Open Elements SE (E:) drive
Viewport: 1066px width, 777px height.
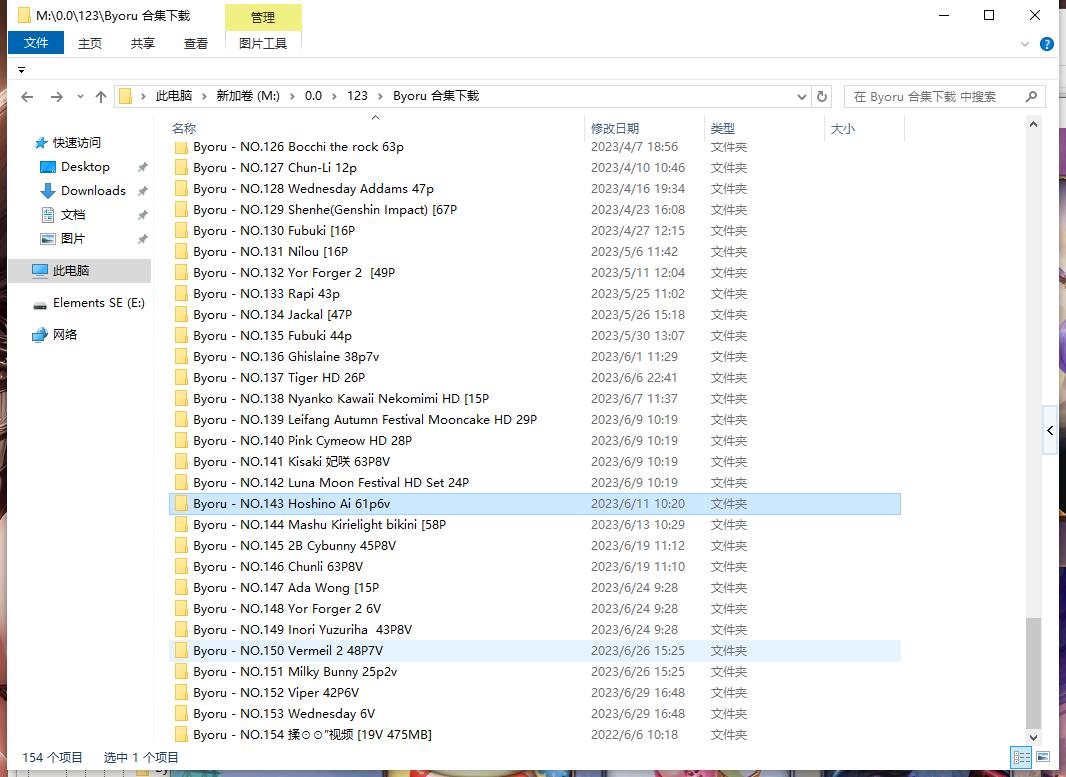pos(99,303)
